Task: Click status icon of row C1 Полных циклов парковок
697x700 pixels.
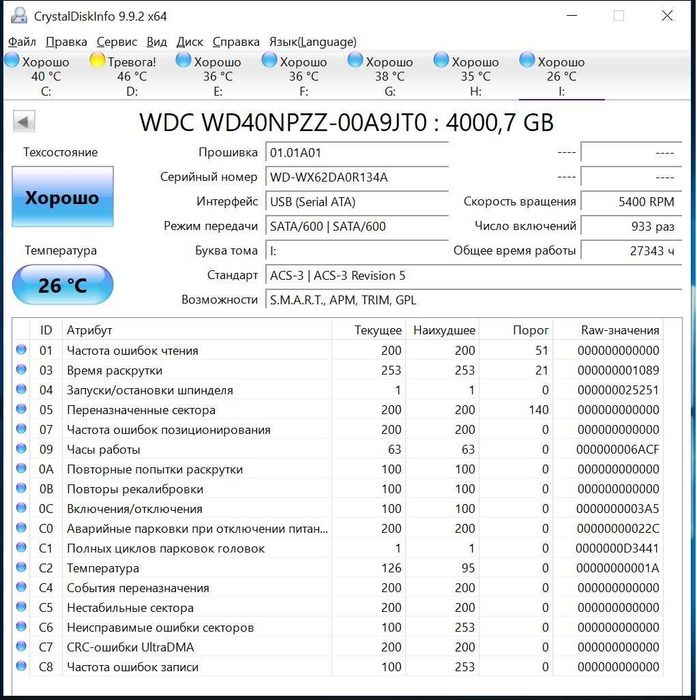Action: click(x=21, y=547)
